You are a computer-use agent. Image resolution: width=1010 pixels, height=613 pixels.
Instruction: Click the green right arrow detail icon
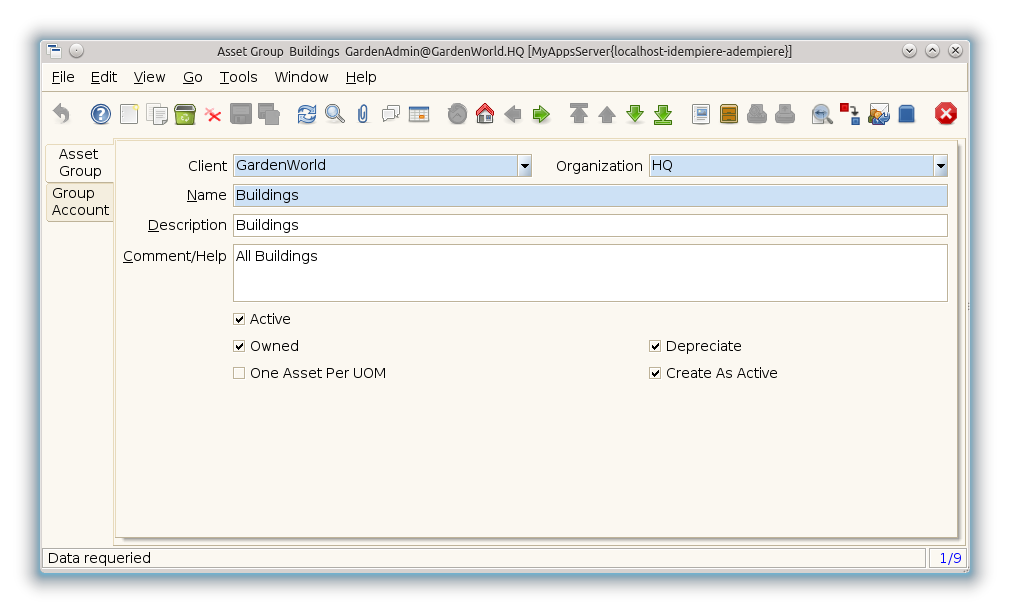541,114
